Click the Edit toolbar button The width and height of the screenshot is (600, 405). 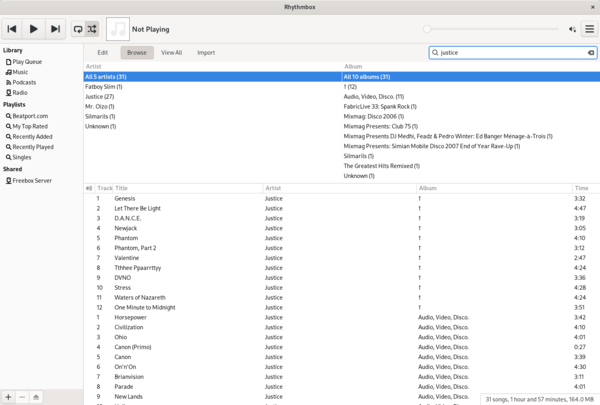[102, 52]
